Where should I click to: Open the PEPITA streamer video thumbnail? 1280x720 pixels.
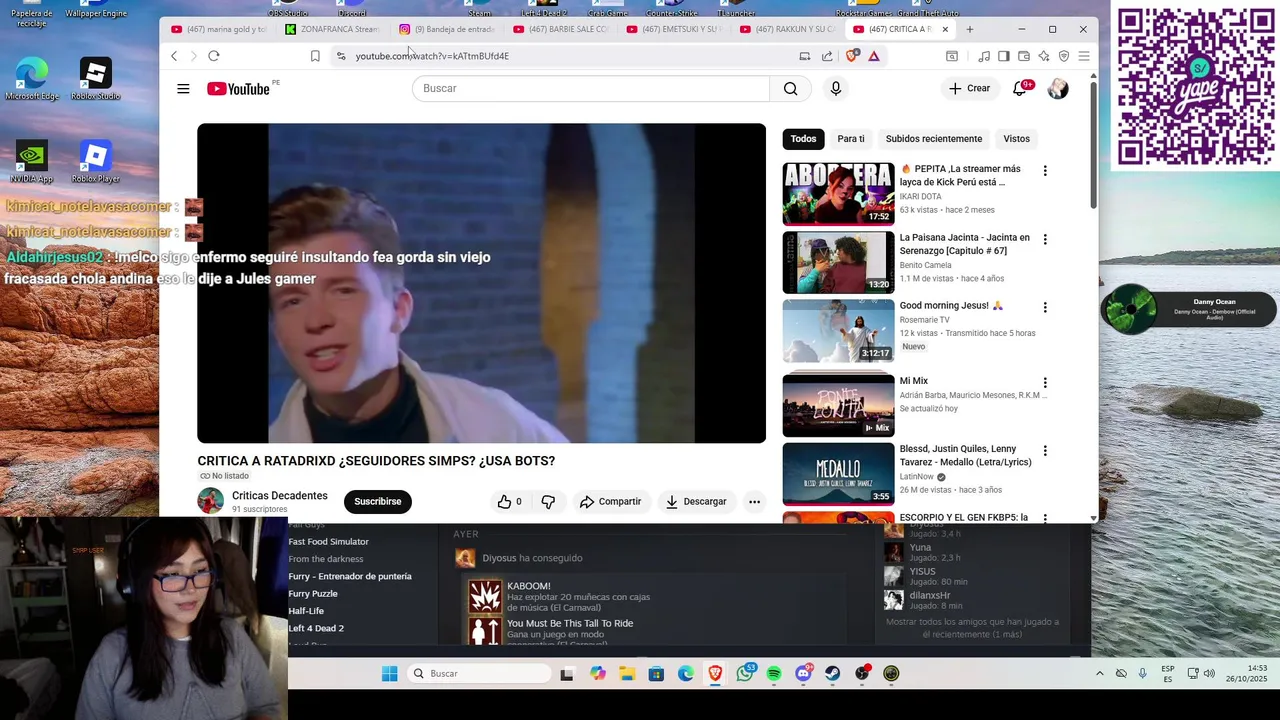pos(838,193)
